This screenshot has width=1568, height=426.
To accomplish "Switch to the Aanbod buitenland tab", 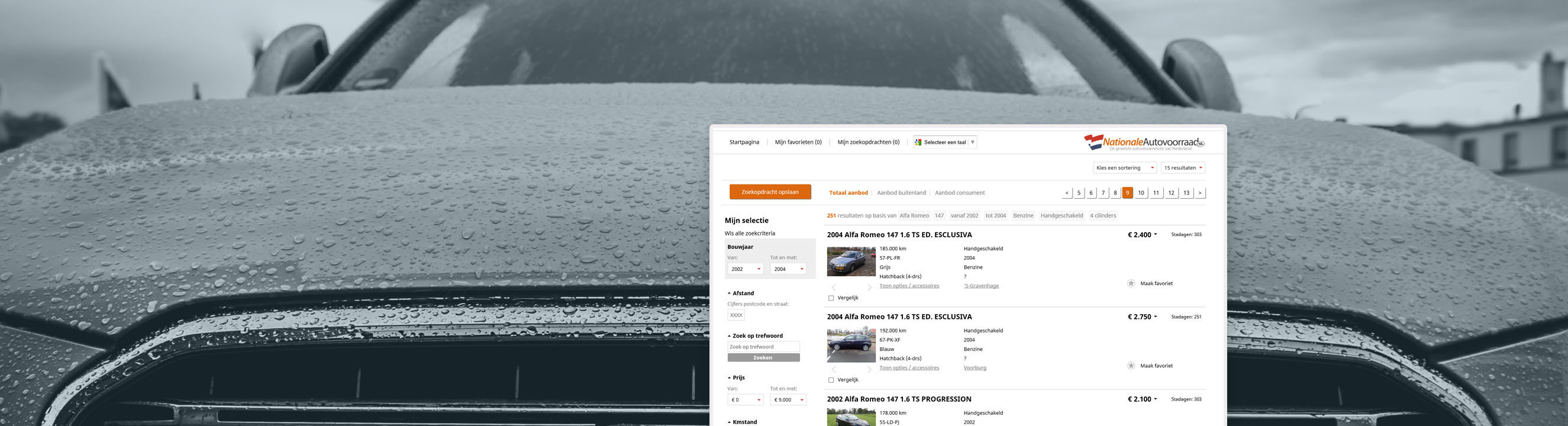I will [x=901, y=193].
